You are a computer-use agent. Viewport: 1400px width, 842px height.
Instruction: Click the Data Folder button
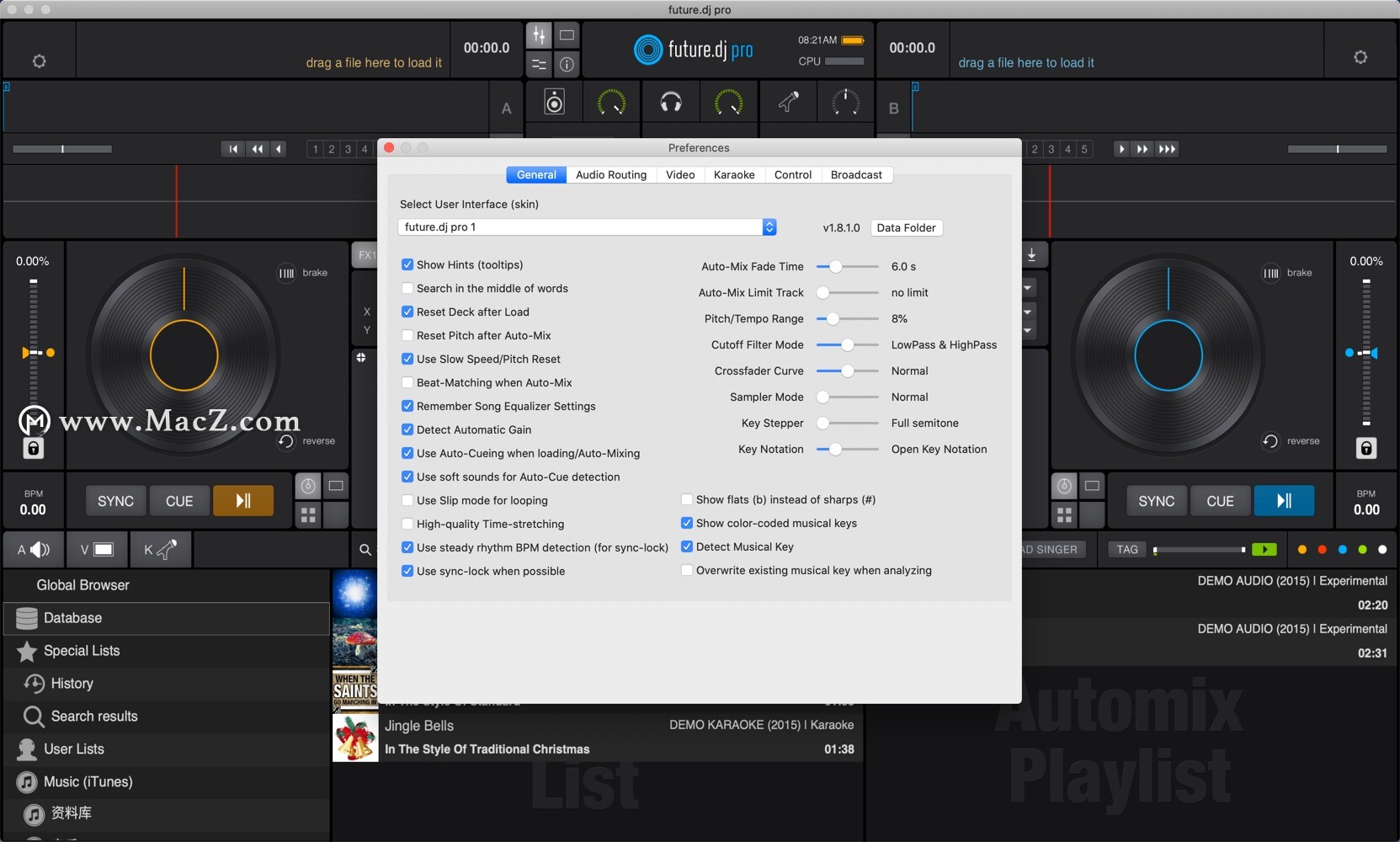point(905,227)
